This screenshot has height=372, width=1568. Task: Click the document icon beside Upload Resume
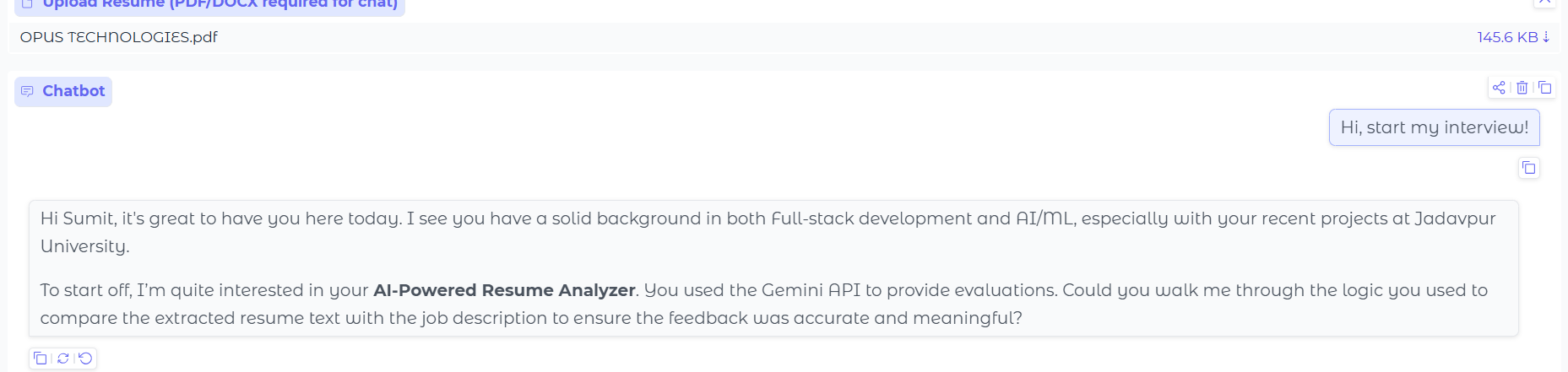click(x=27, y=3)
